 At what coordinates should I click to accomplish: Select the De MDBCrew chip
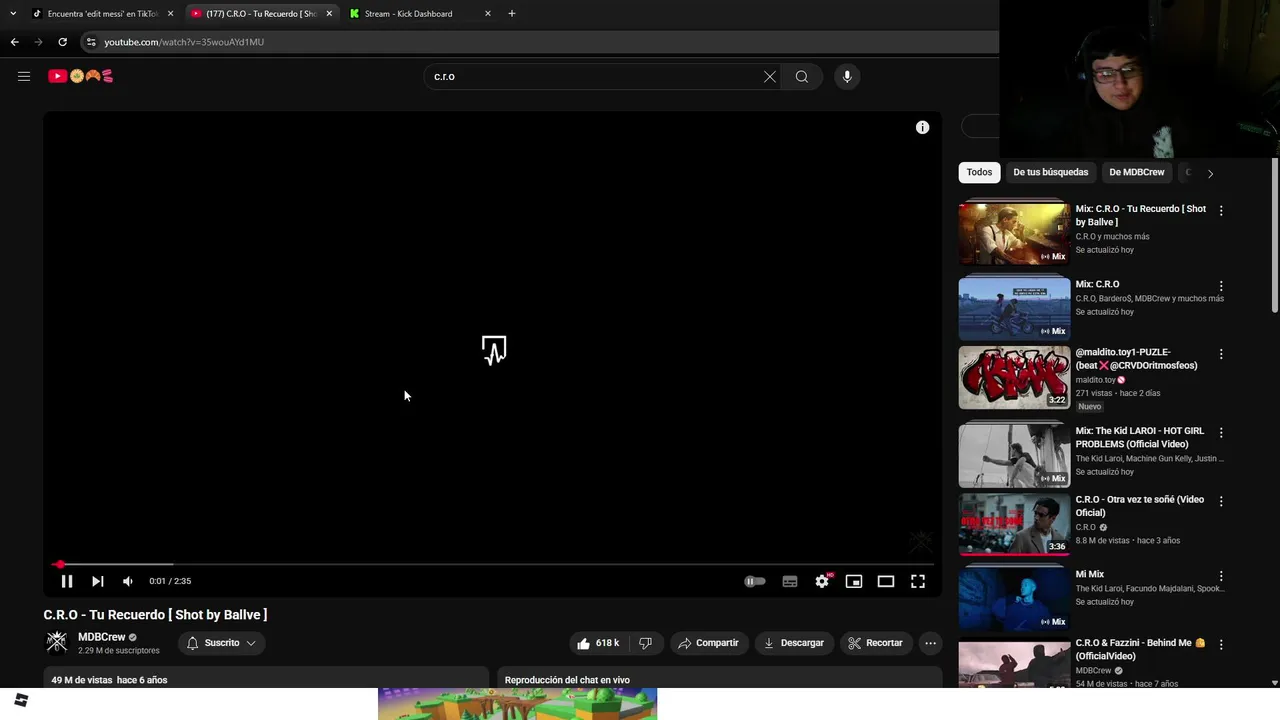(1136, 172)
